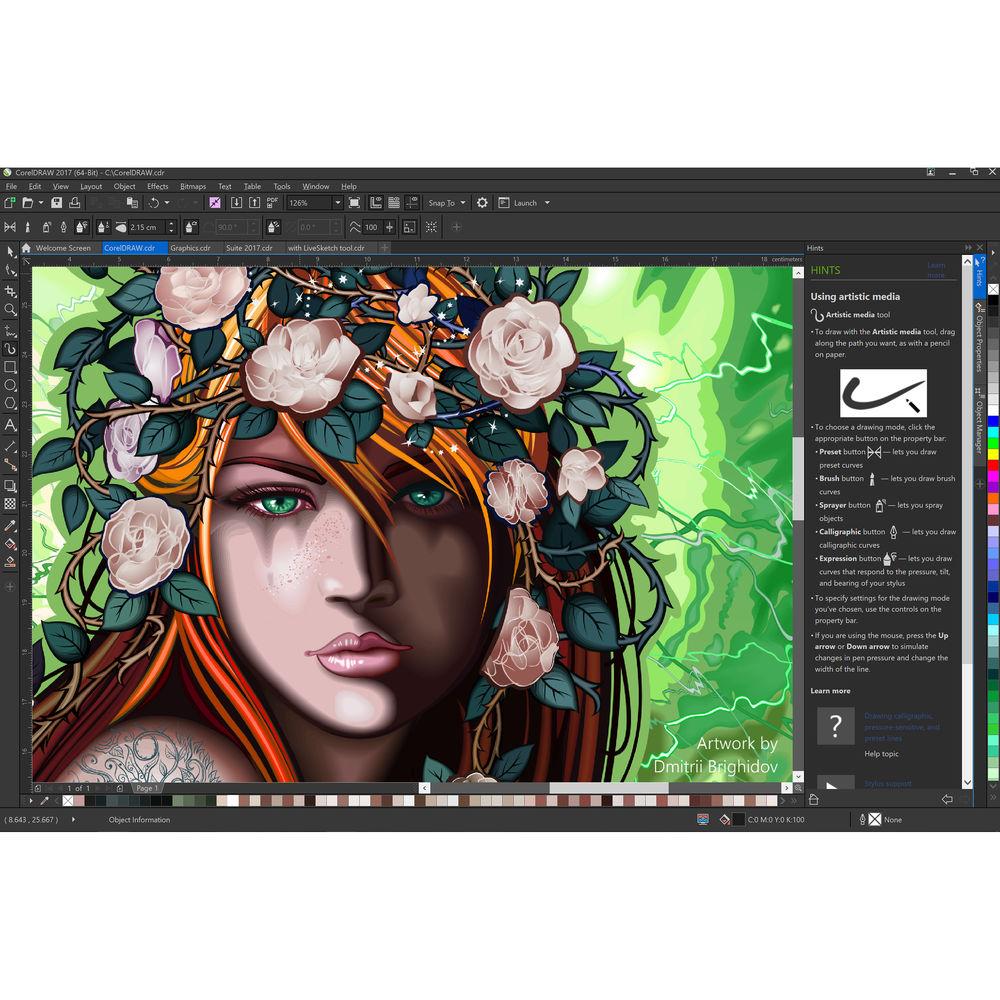
Task: Select the Color Eyedropper tool
Action: click(x=10, y=525)
